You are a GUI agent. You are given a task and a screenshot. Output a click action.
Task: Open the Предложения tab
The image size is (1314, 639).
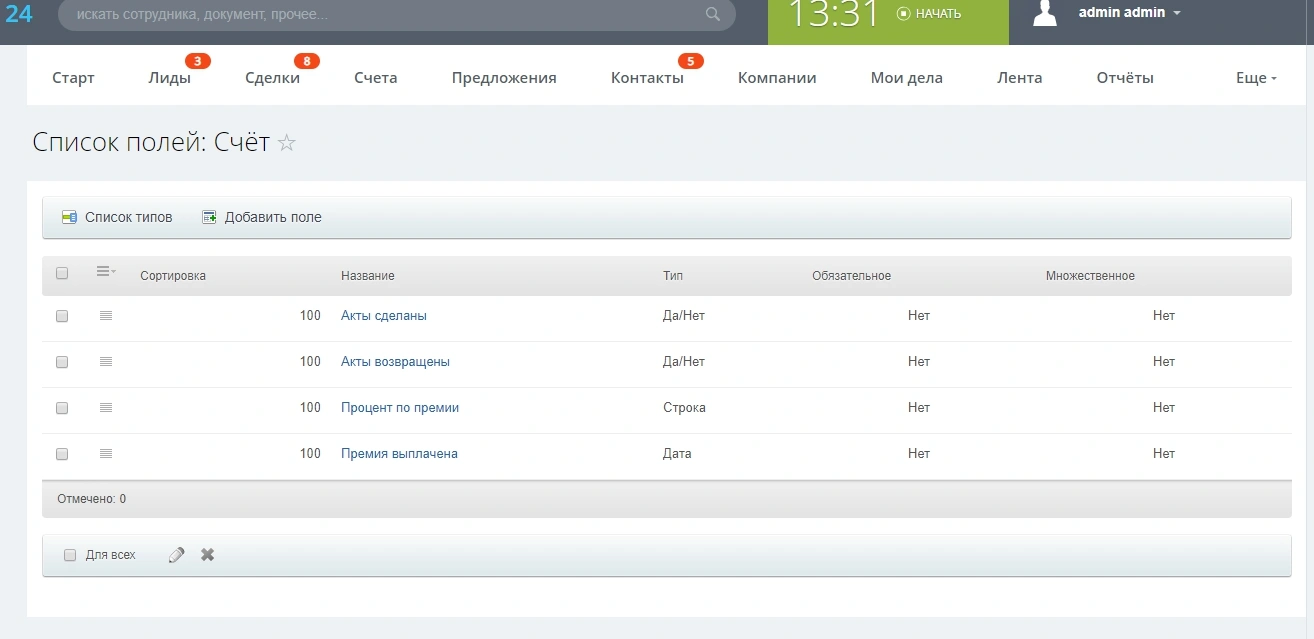504,78
